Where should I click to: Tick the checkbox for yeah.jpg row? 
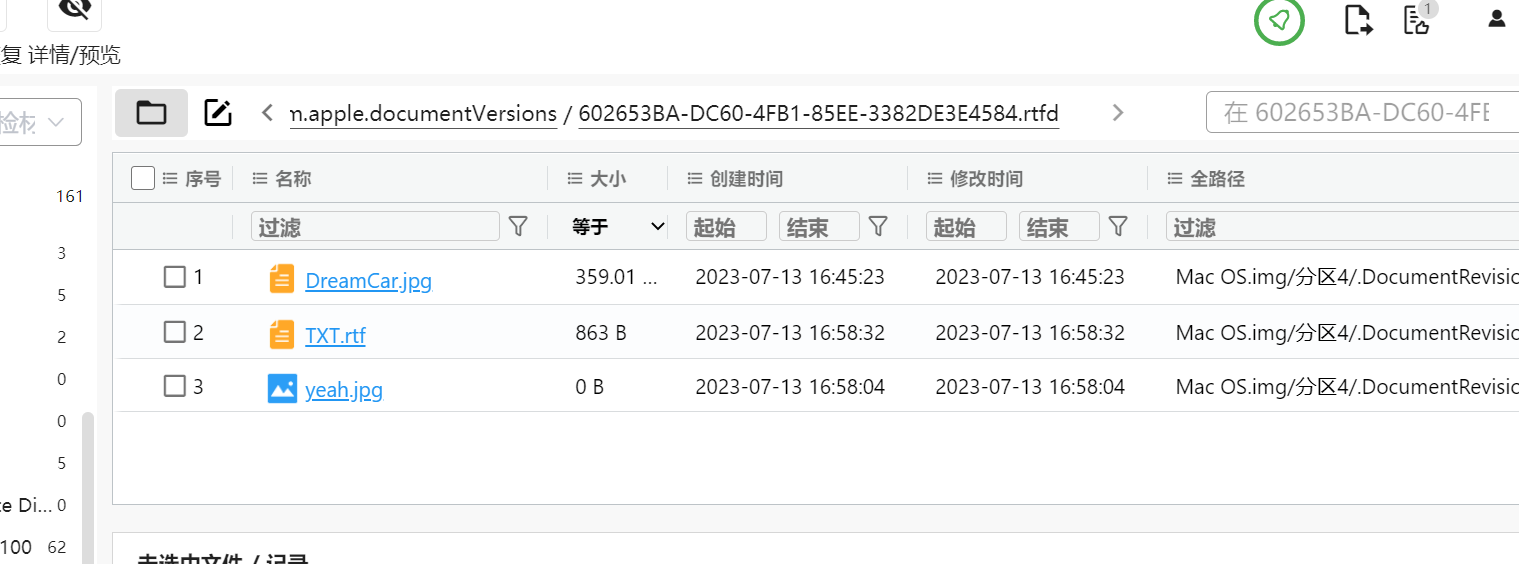pos(174,386)
